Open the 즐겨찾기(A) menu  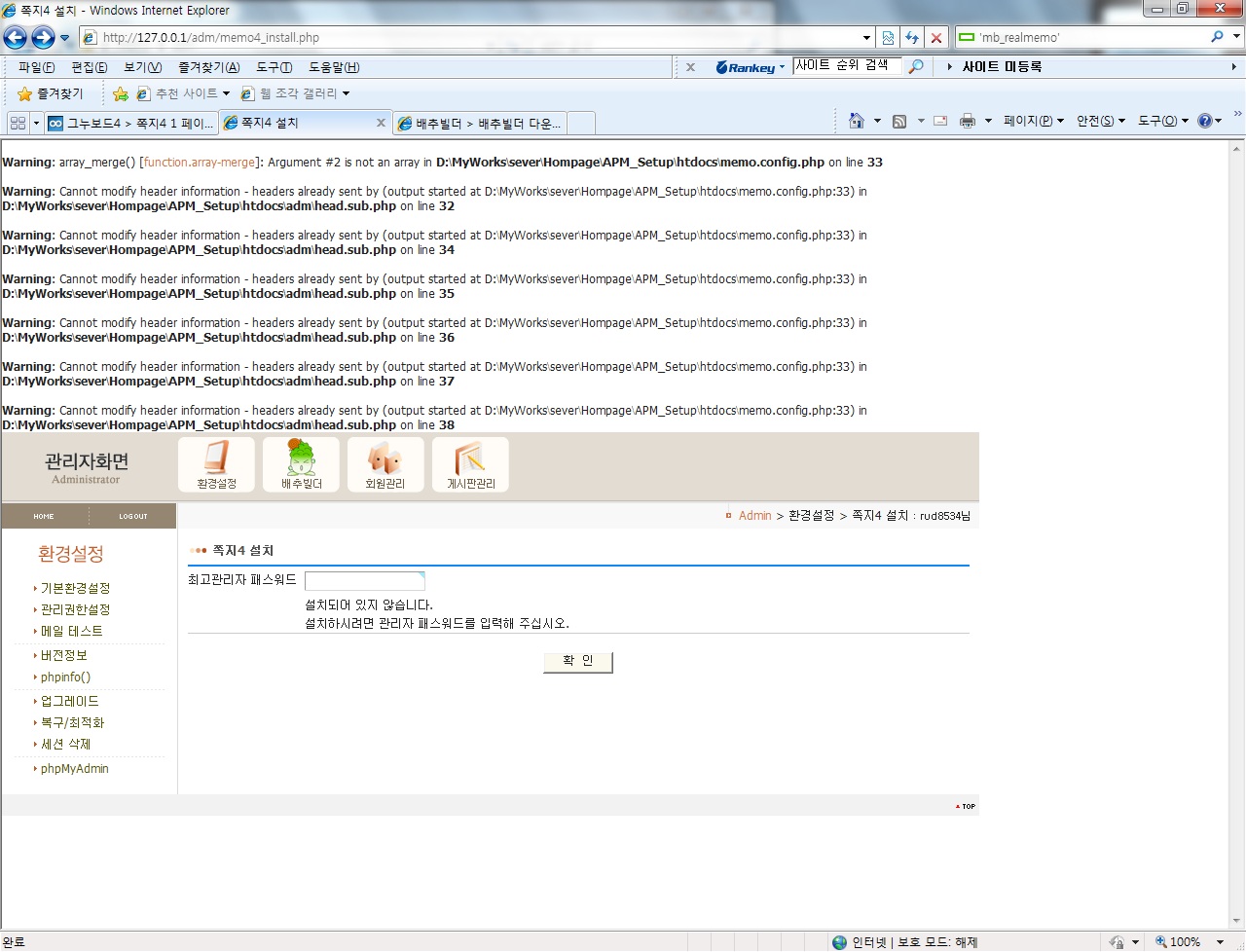point(208,67)
